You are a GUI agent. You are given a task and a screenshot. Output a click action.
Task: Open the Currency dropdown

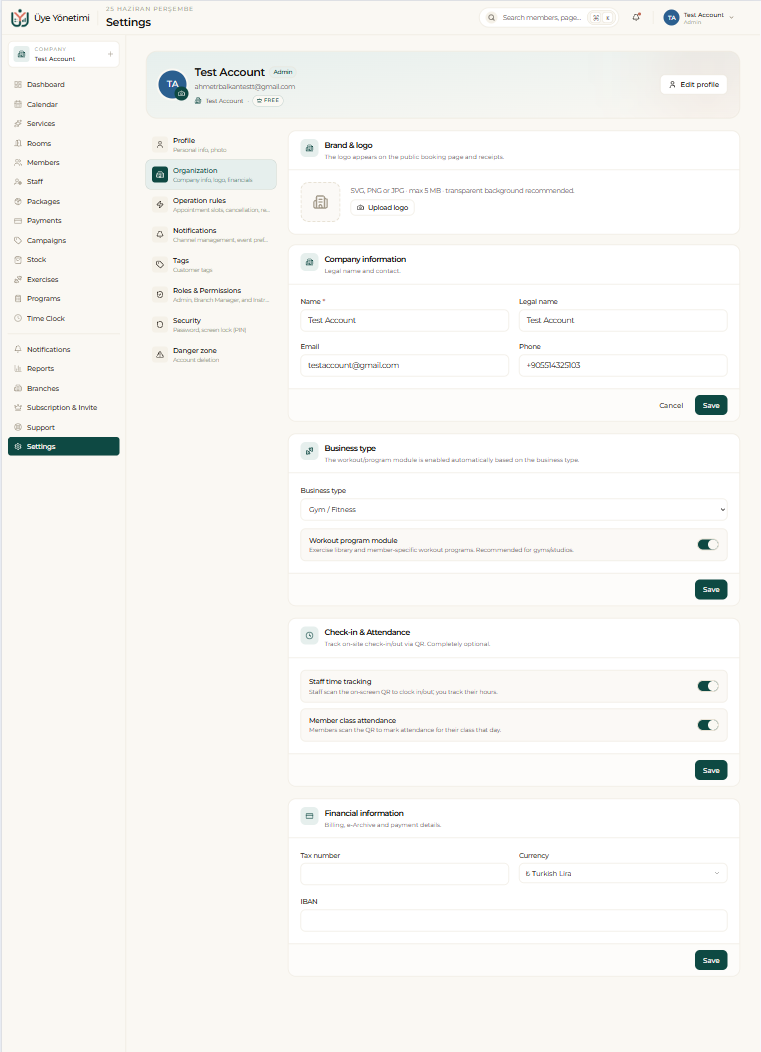coord(623,873)
